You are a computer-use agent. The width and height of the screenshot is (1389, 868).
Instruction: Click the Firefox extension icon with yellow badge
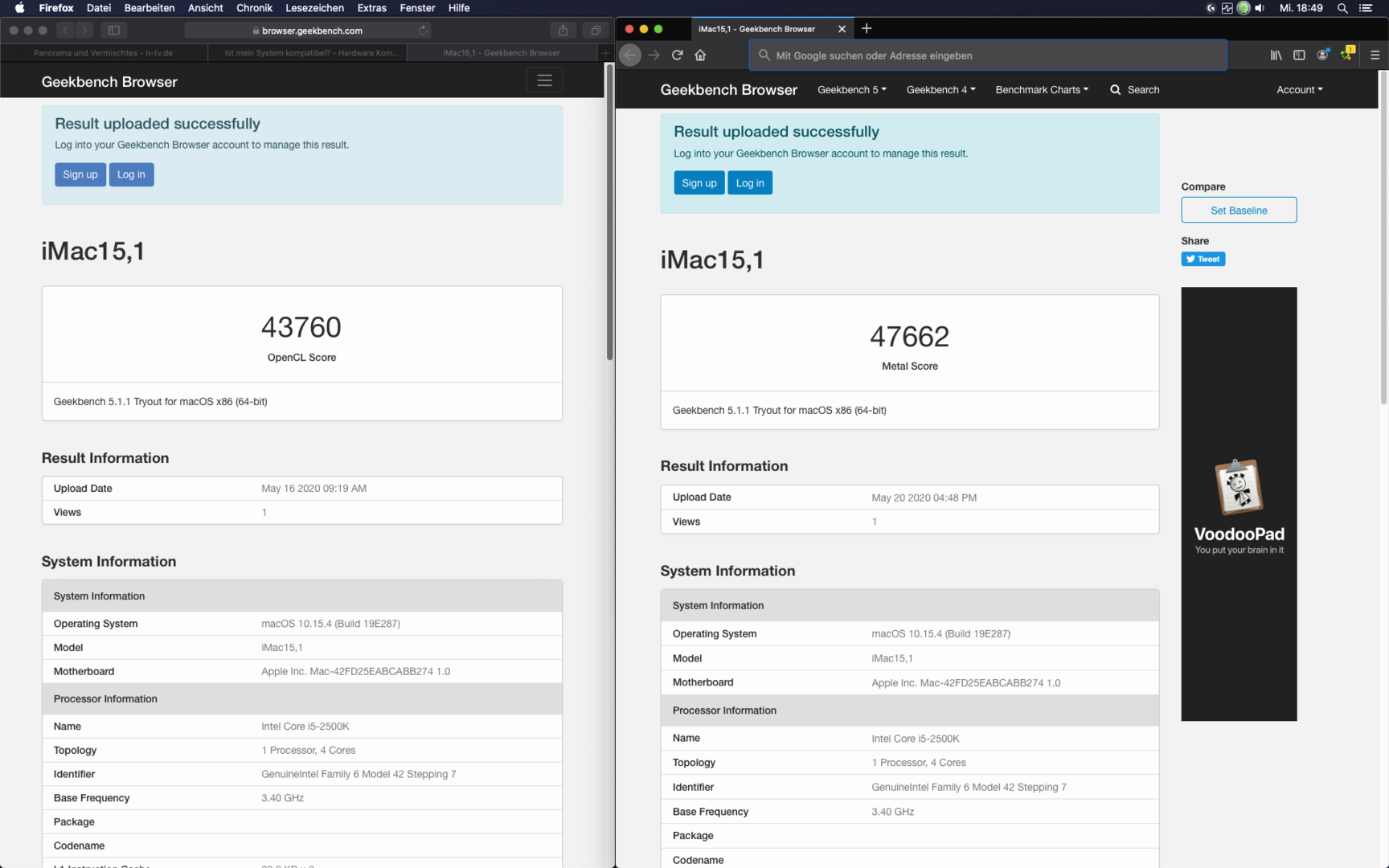point(1347,54)
